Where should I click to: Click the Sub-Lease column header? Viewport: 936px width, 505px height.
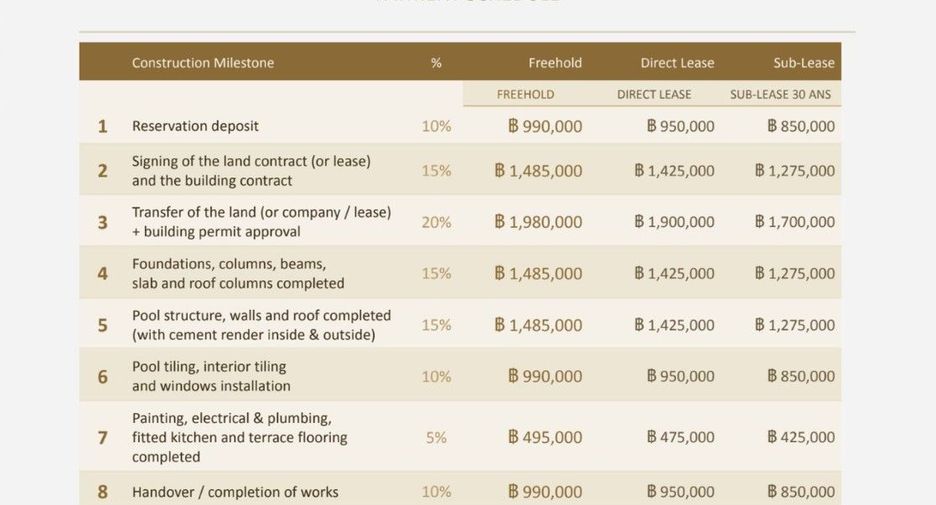803,63
